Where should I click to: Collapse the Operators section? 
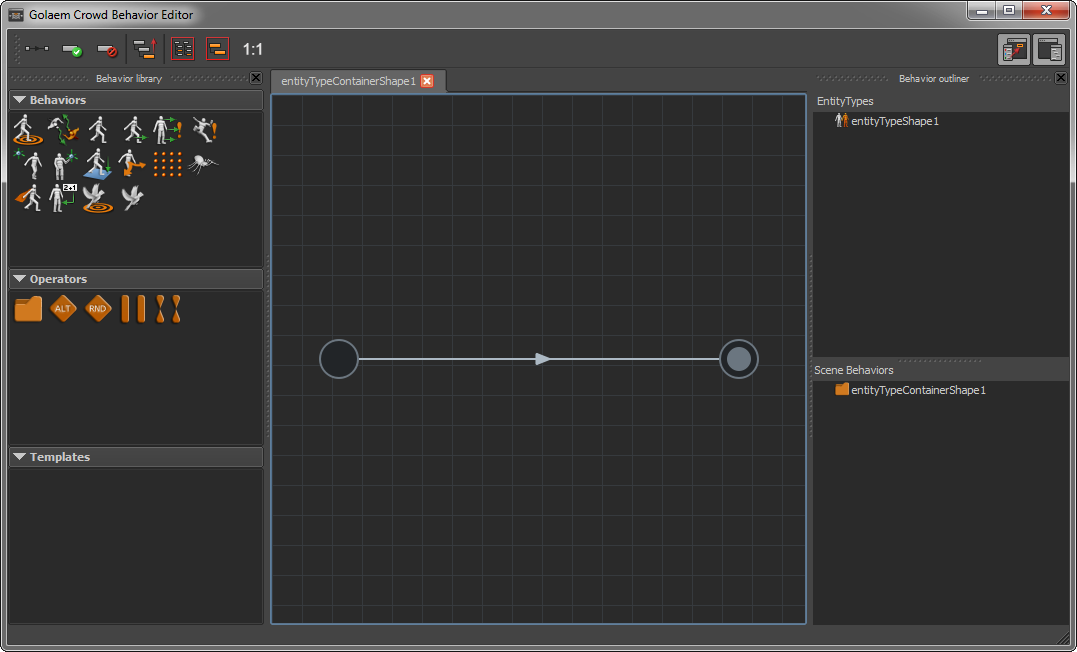[136, 279]
